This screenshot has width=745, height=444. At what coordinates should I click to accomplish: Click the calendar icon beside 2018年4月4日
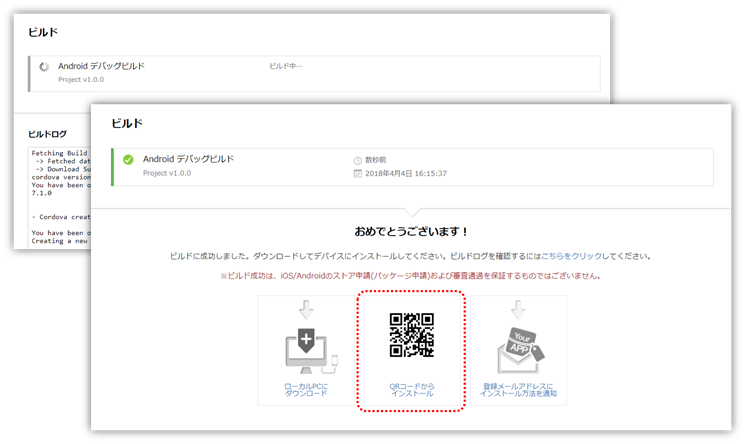(x=358, y=174)
